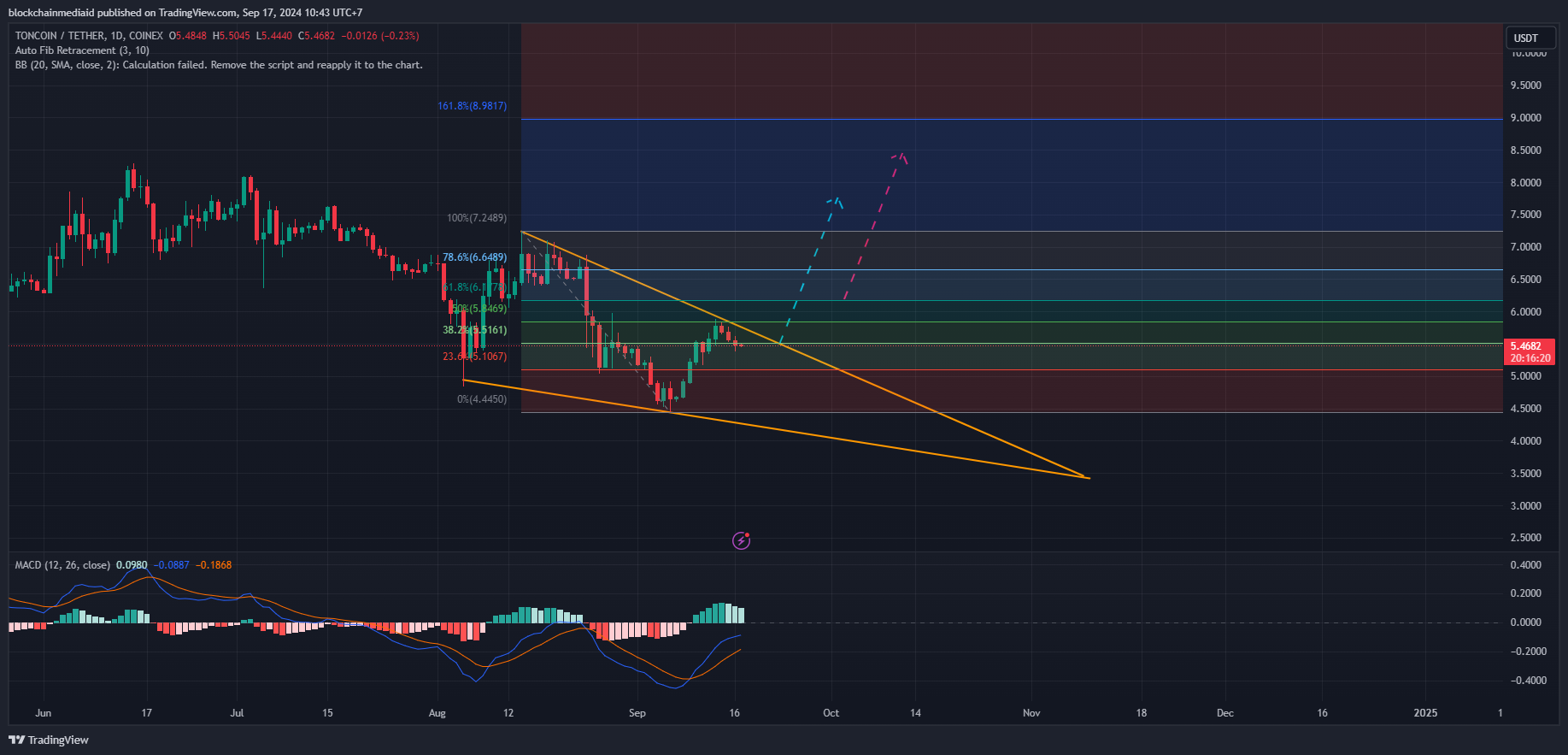This screenshot has width=1568, height=755.
Task: Click the 23.6% Fib level label
Action: [x=474, y=357]
